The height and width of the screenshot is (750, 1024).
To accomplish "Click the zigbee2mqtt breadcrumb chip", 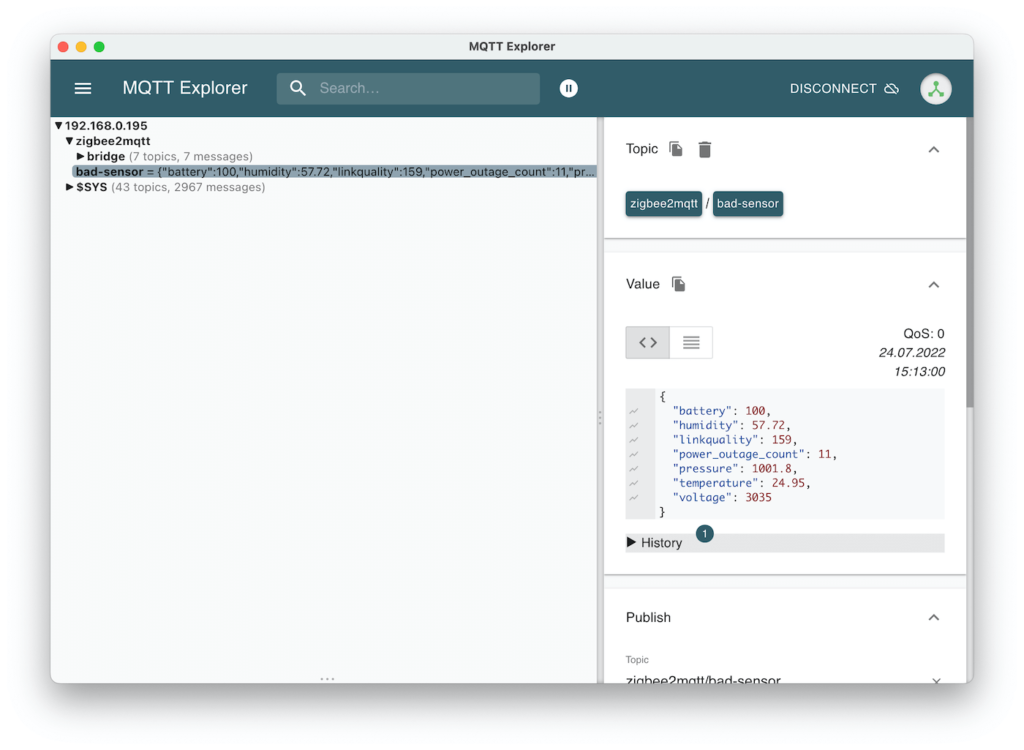I will (x=664, y=203).
